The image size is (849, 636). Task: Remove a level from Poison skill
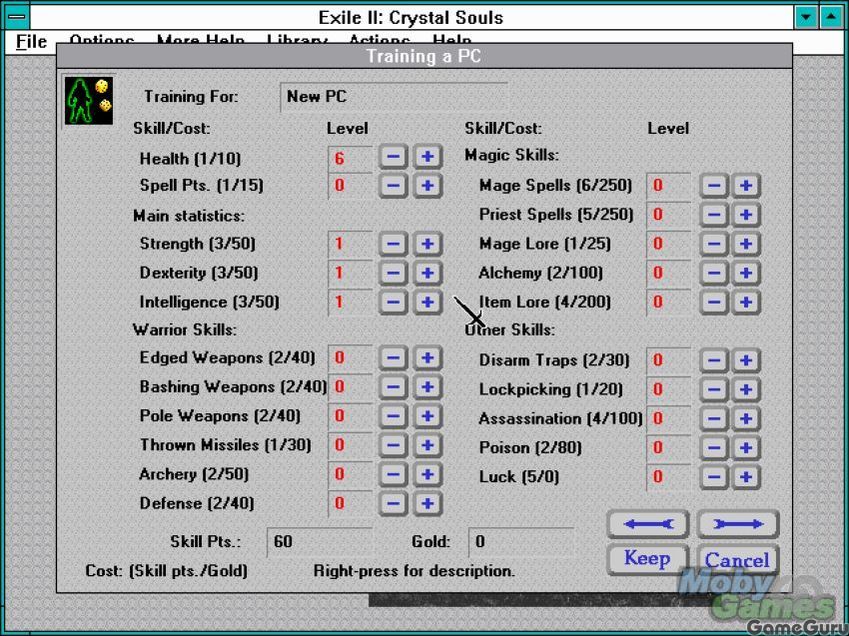coord(714,448)
